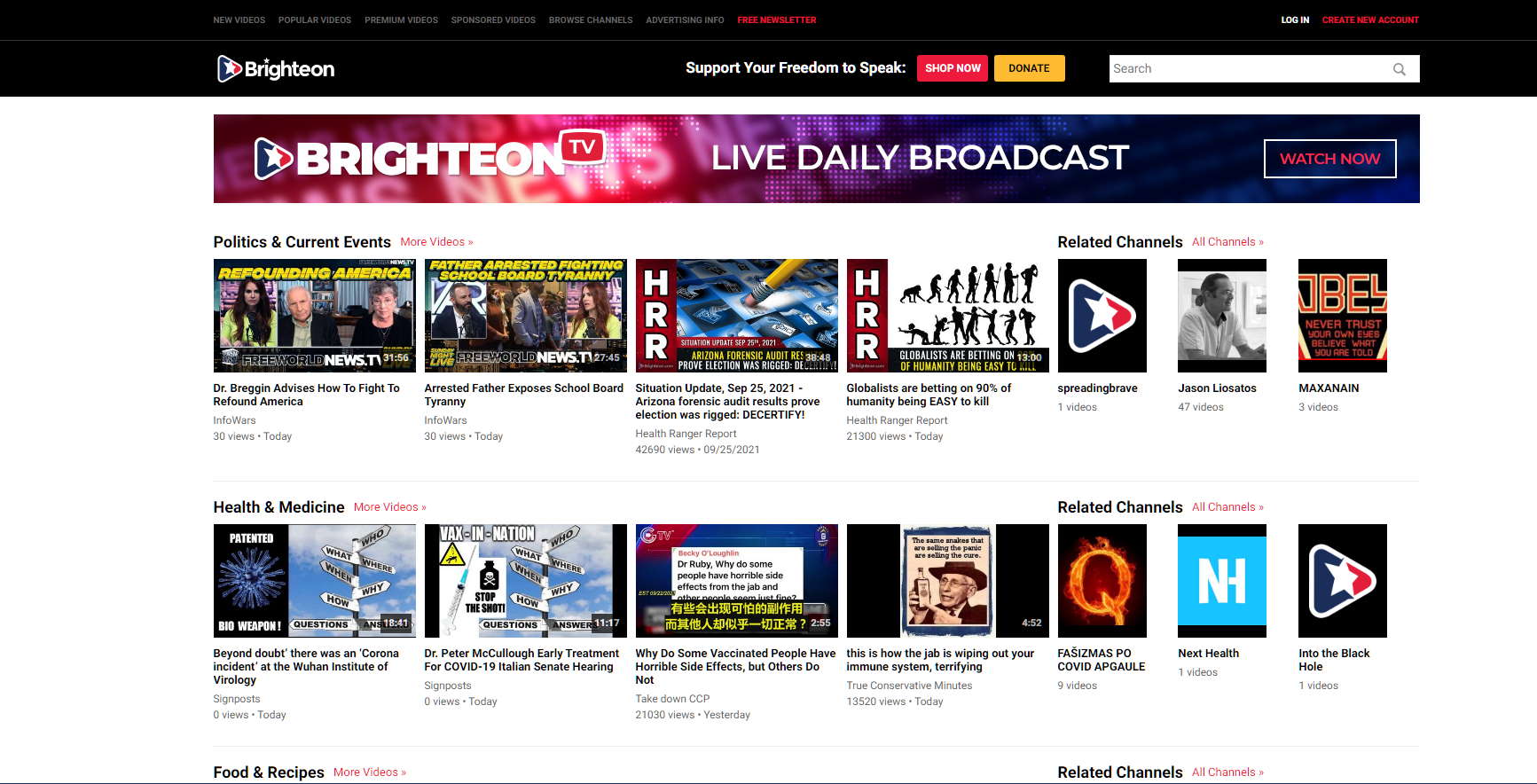Open the Next Health NH avatar
The width and height of the screenshot is (1537, 784).
click(1222, 581)
